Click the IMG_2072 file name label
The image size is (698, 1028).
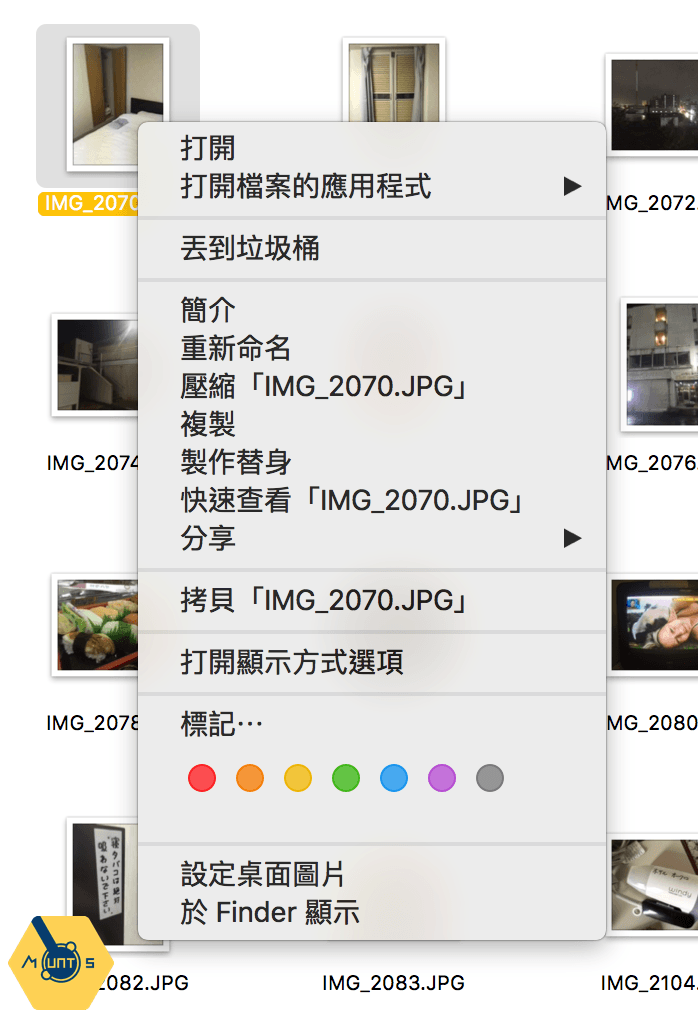click(651, 203)
